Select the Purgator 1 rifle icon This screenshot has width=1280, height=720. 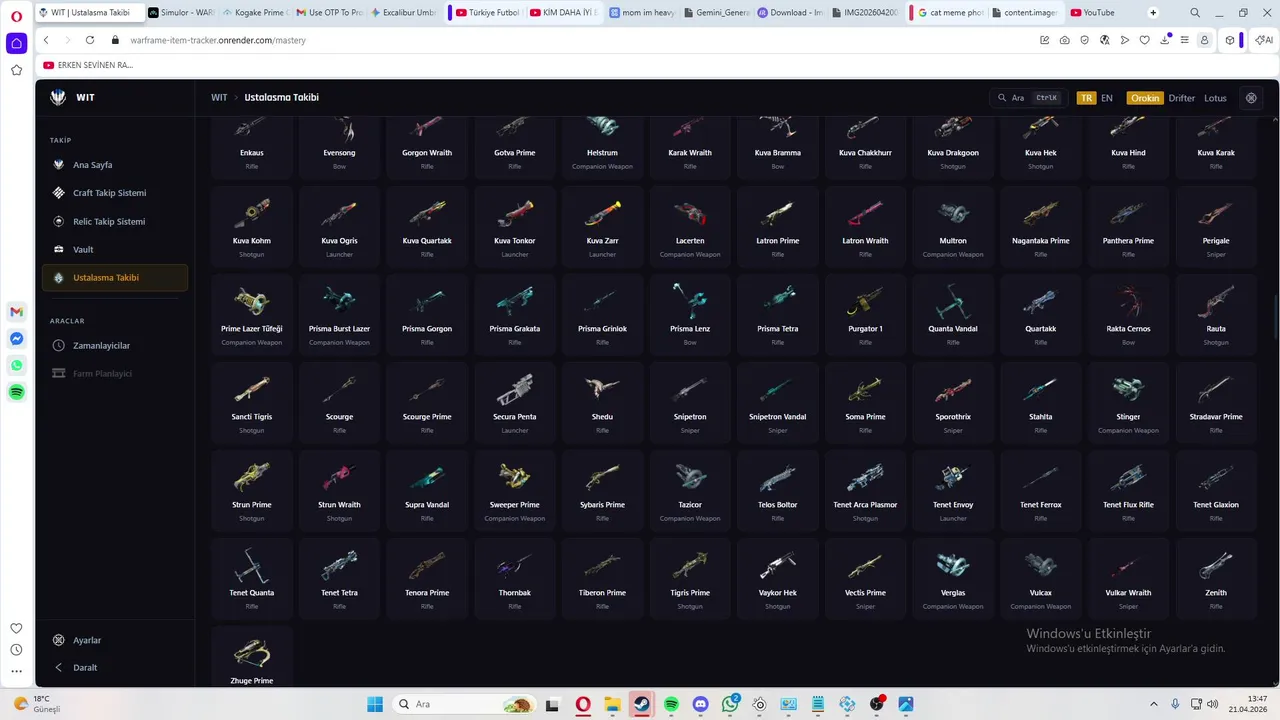[x=865, y=301]
